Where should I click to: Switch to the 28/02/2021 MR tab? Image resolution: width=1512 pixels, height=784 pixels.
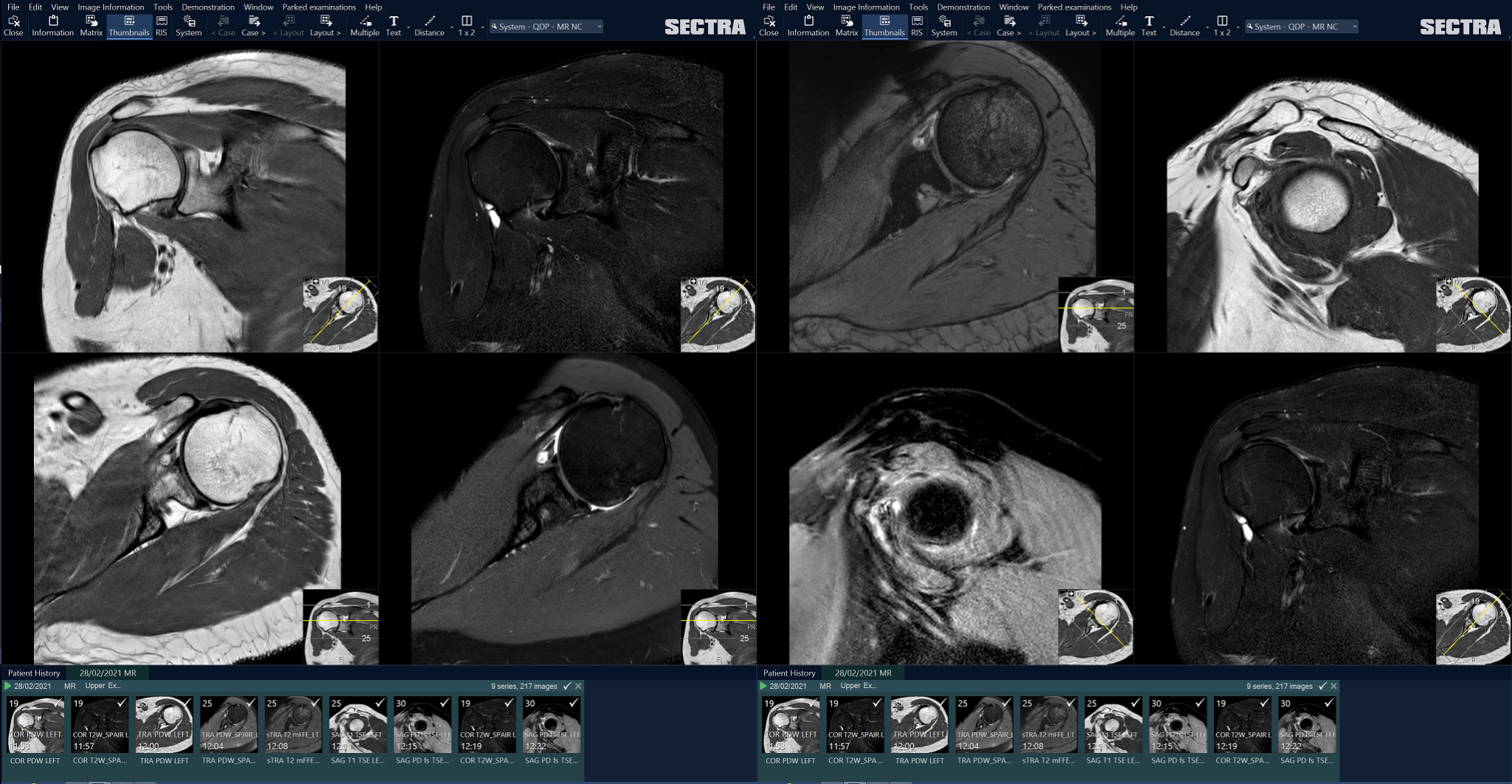coord(109,673)
